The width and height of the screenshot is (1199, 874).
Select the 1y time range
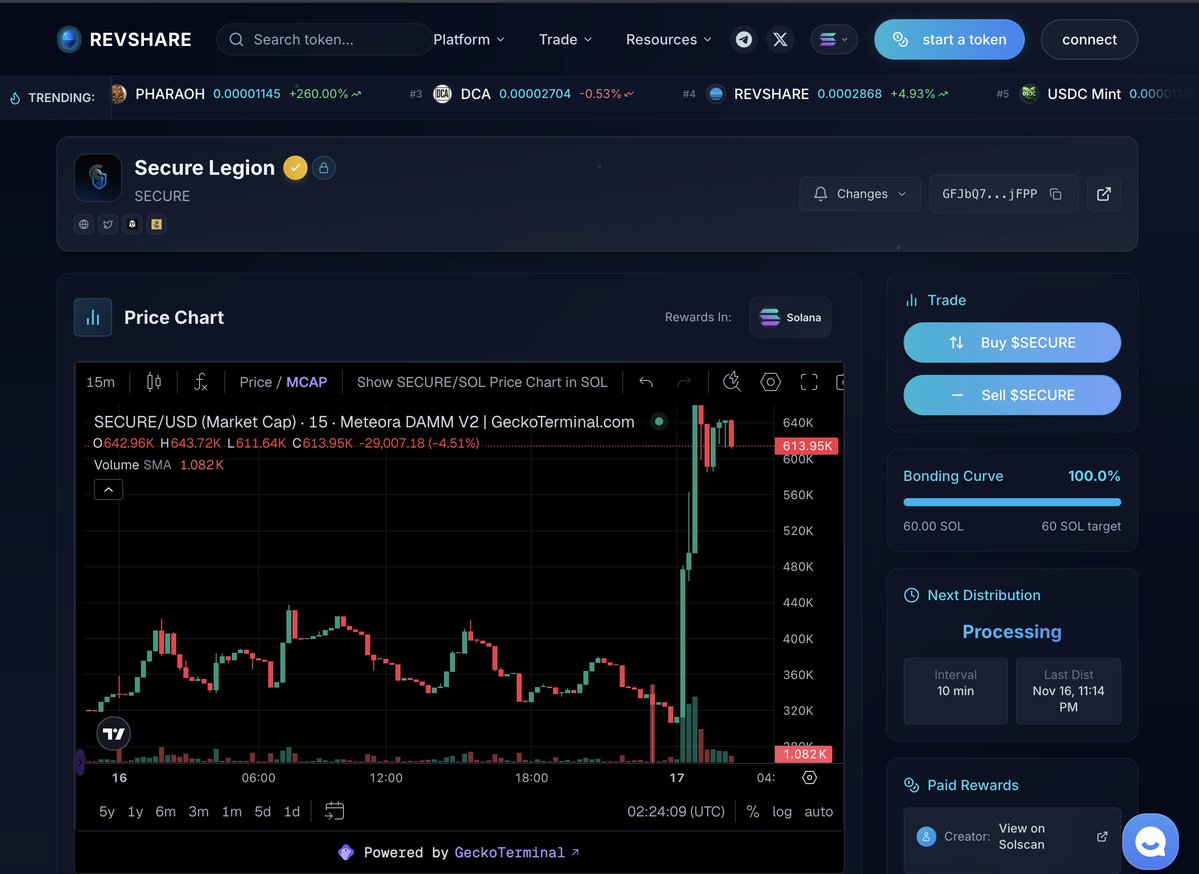(x=135, y=811)
